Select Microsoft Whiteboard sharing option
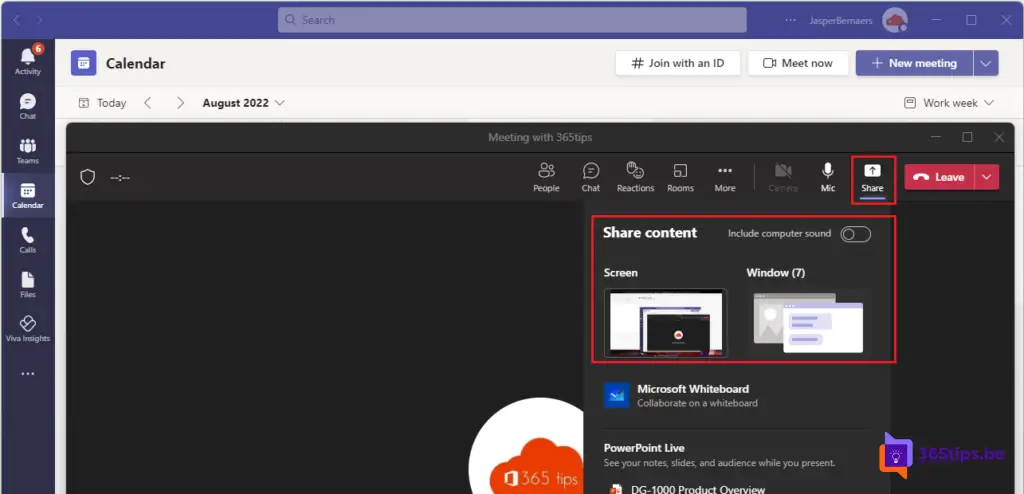This screenshot has width=1024, height=494. pos(692,395)
